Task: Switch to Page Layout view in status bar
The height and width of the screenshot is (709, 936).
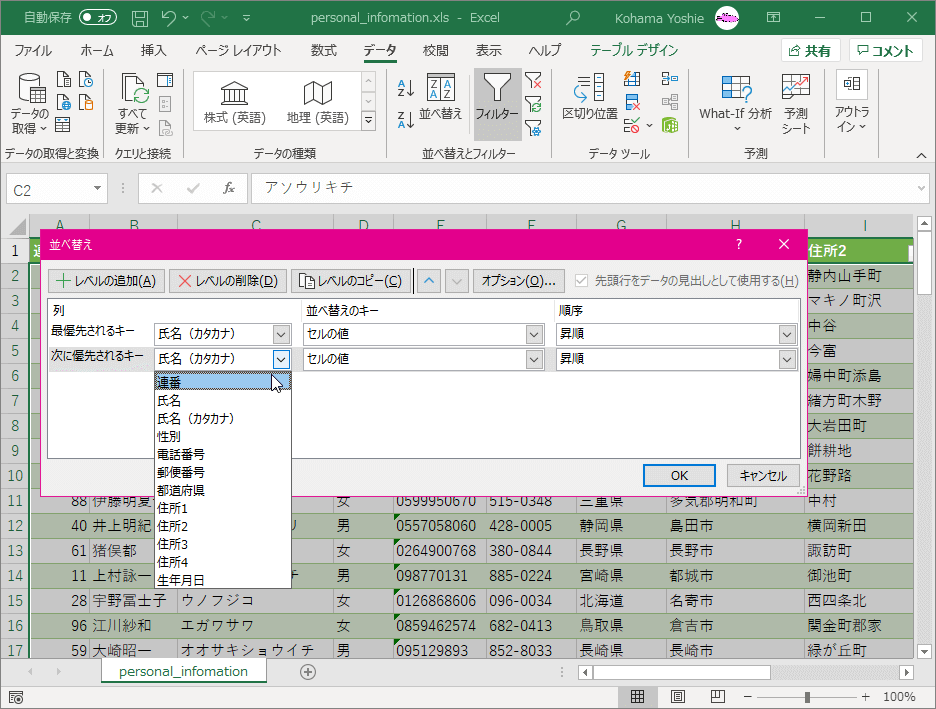Action: pyautogui.click(x=677, y=696)
